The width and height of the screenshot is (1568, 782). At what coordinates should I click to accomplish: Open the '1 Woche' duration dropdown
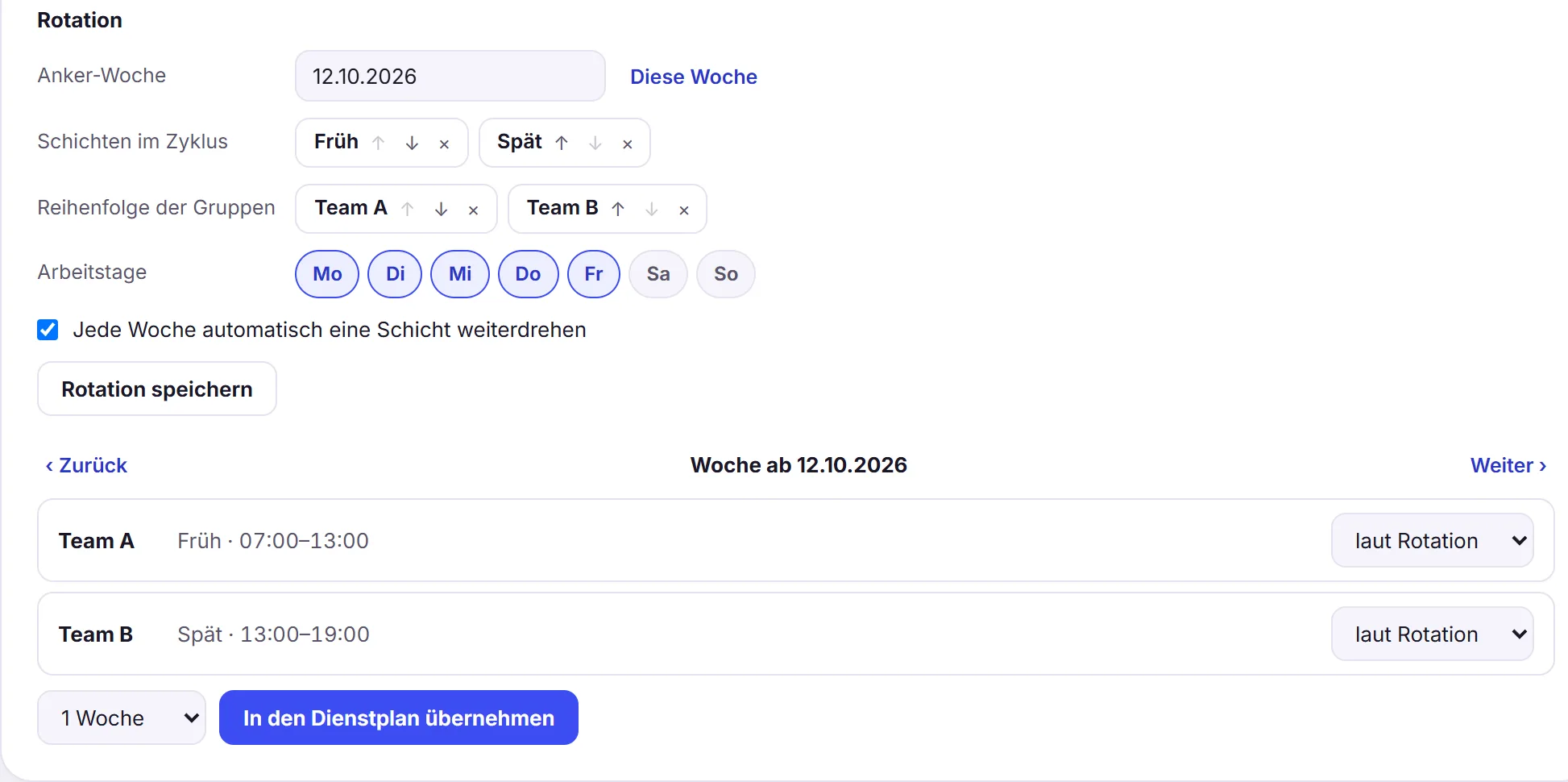[122, 718]
